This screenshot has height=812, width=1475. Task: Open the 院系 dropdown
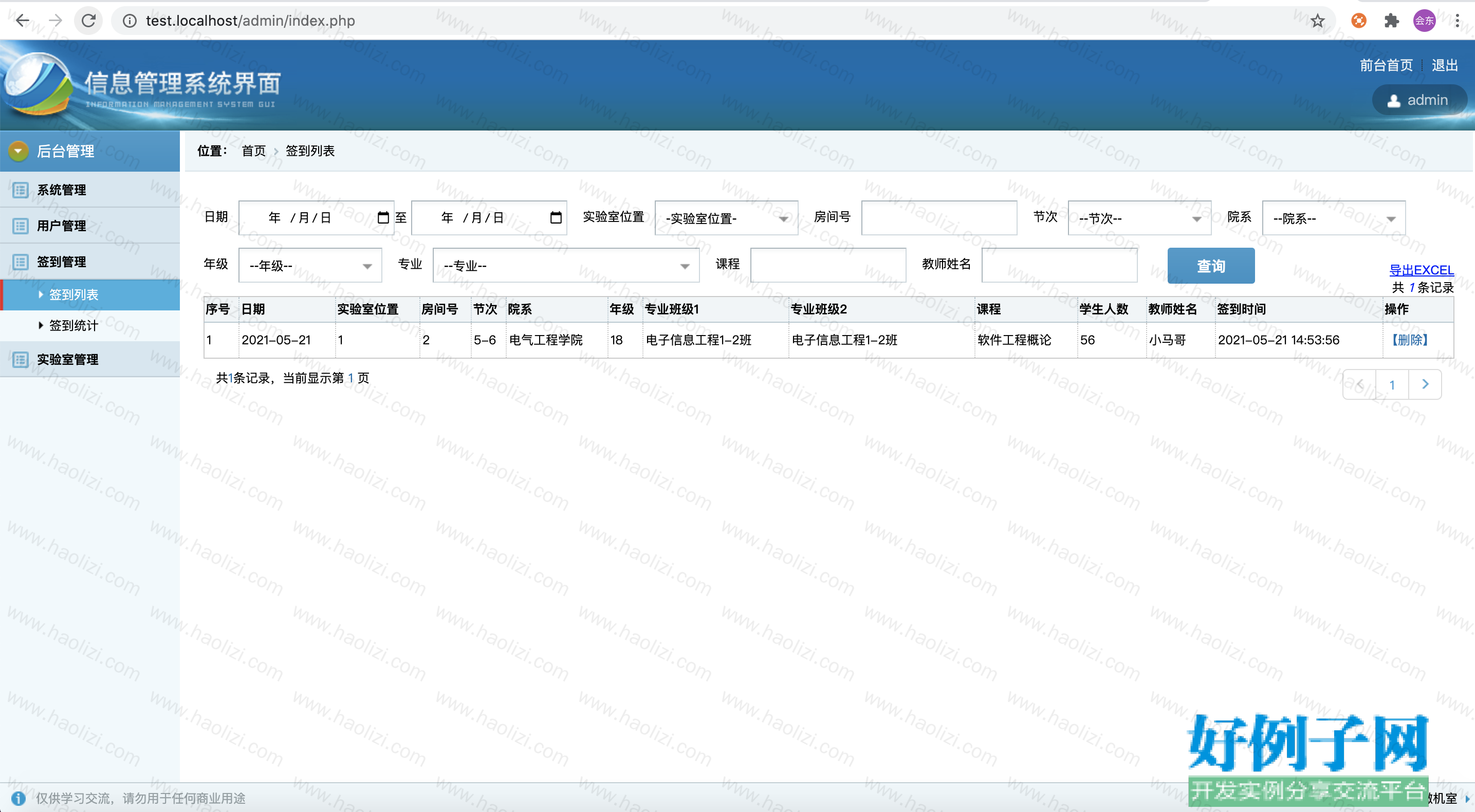[x=1334, y=217]
